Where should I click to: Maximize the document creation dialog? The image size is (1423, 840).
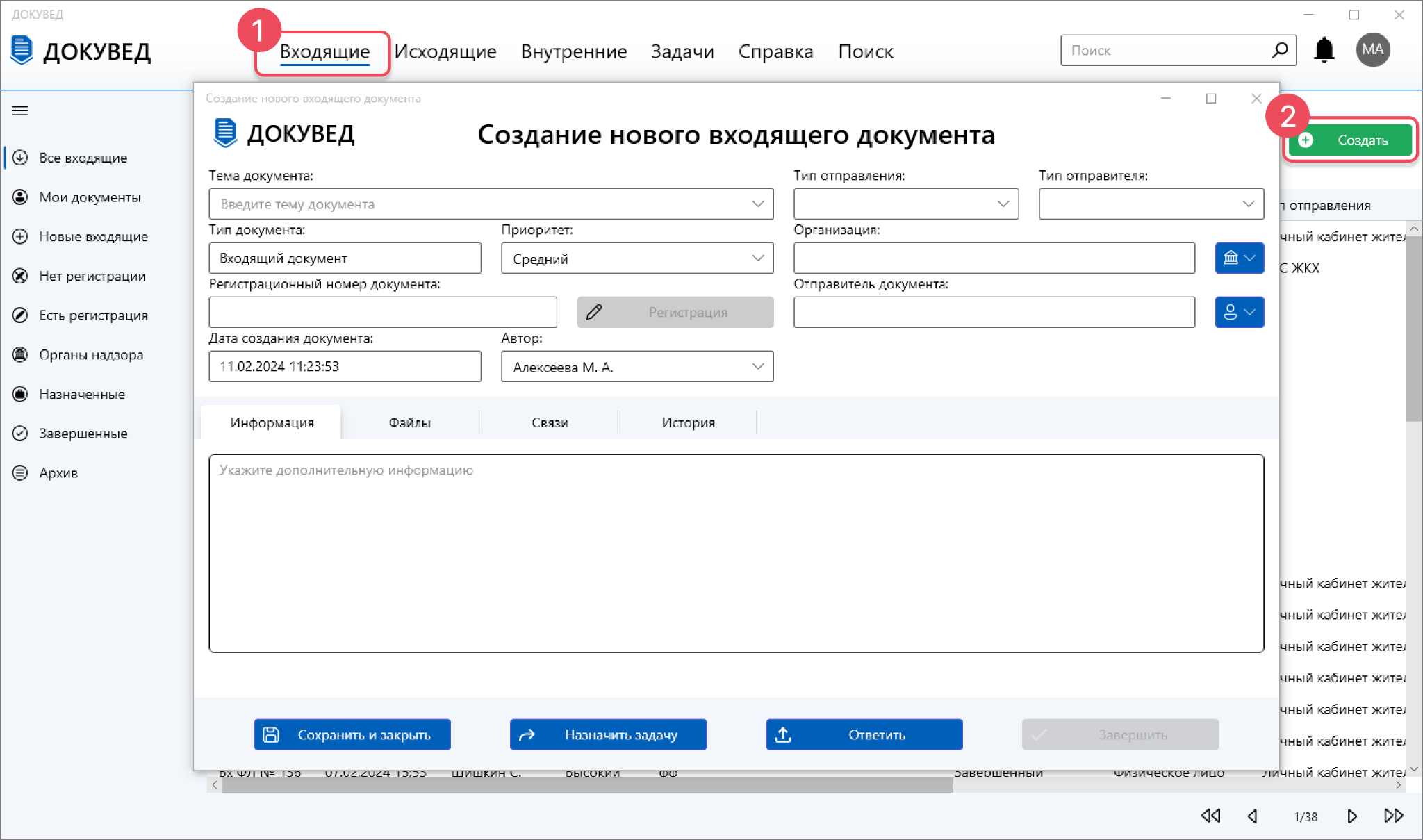(1211, 99)
